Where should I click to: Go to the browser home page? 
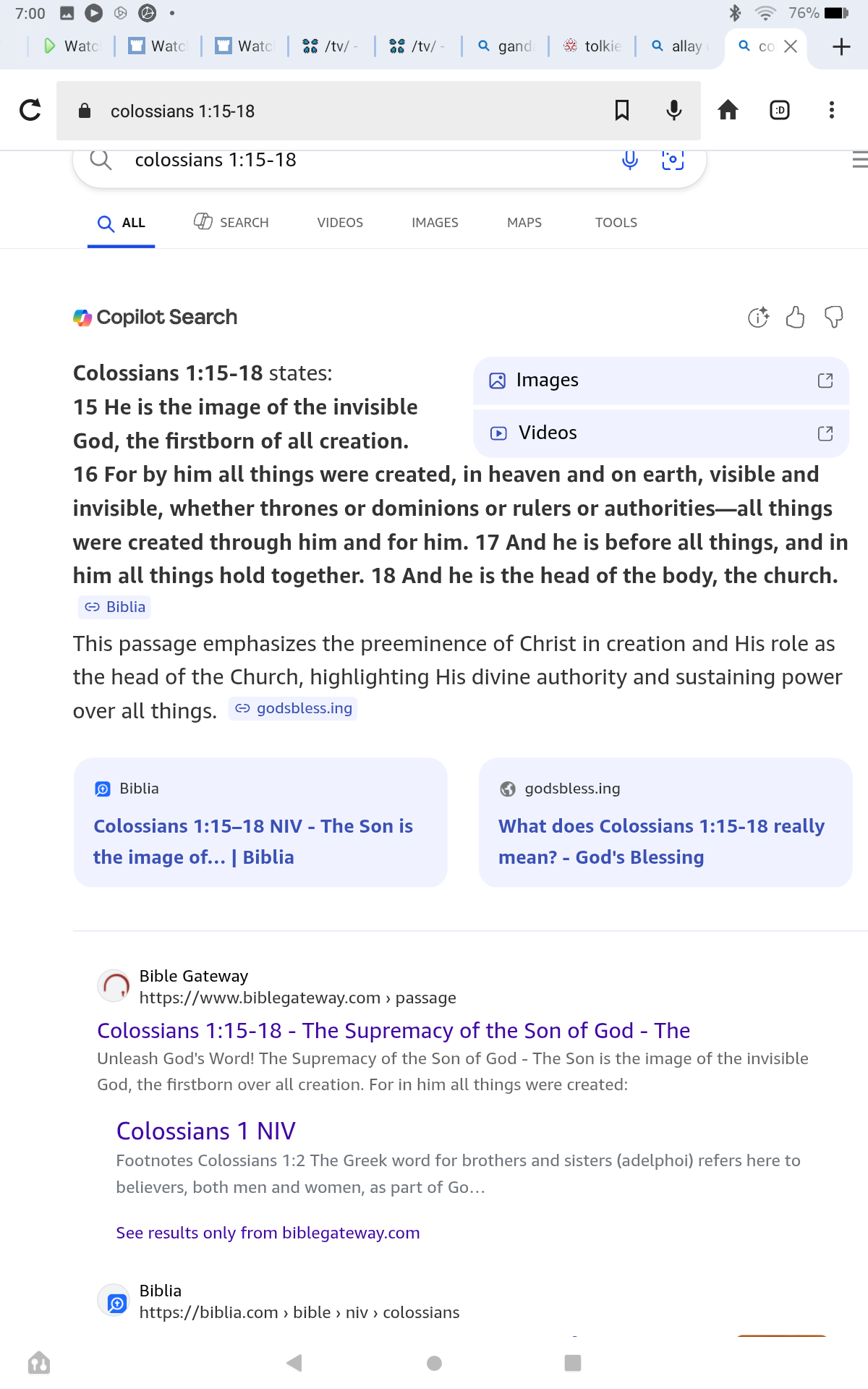pos(728,111)
